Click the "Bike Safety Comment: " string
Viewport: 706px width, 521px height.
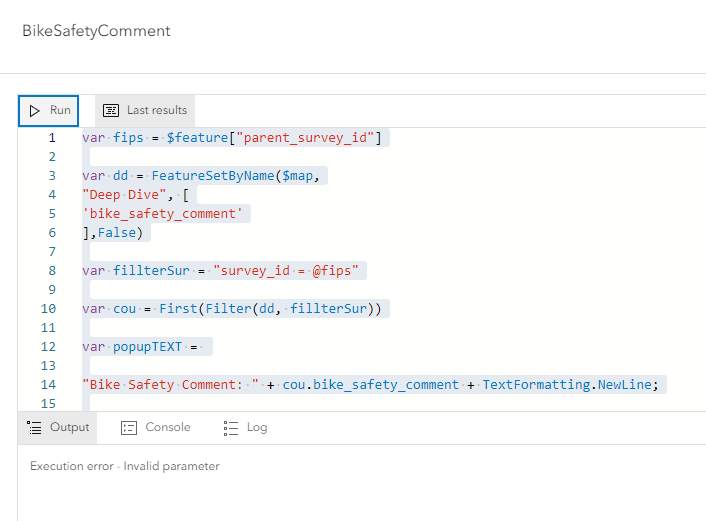[x=170, y=385]
